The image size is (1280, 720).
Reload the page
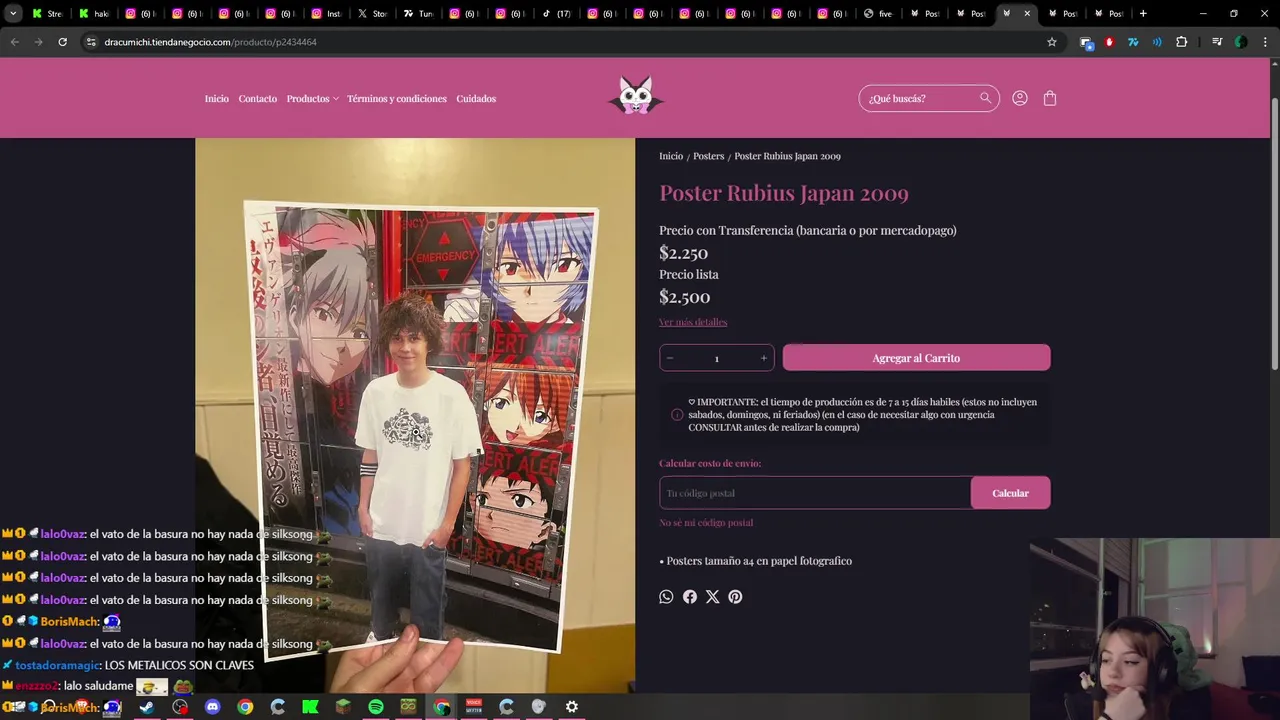pyautogui.click(x=62, y=42)
